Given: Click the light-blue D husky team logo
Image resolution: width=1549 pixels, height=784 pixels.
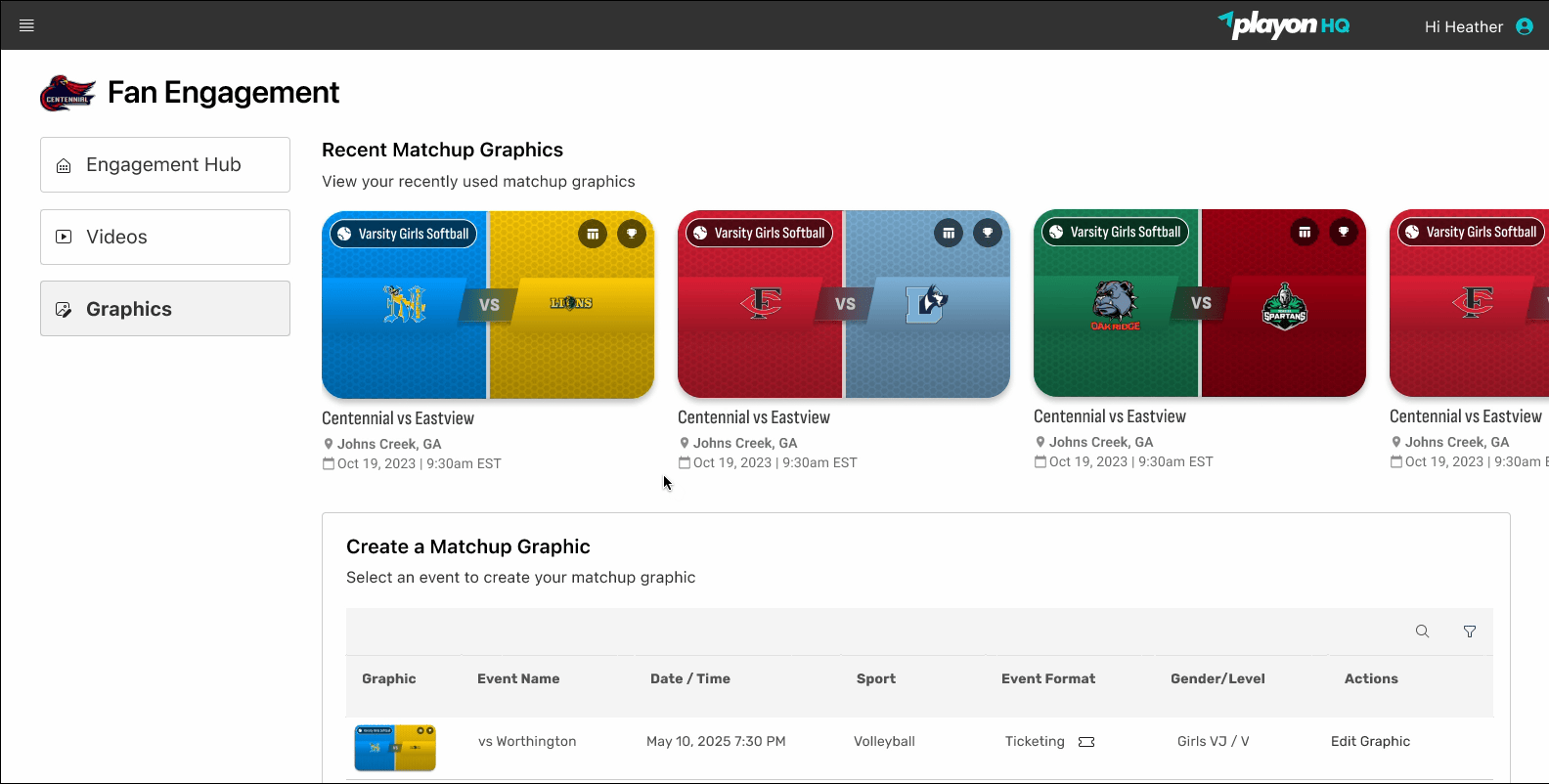Looking at the screenshot, I should coord(926,304).
